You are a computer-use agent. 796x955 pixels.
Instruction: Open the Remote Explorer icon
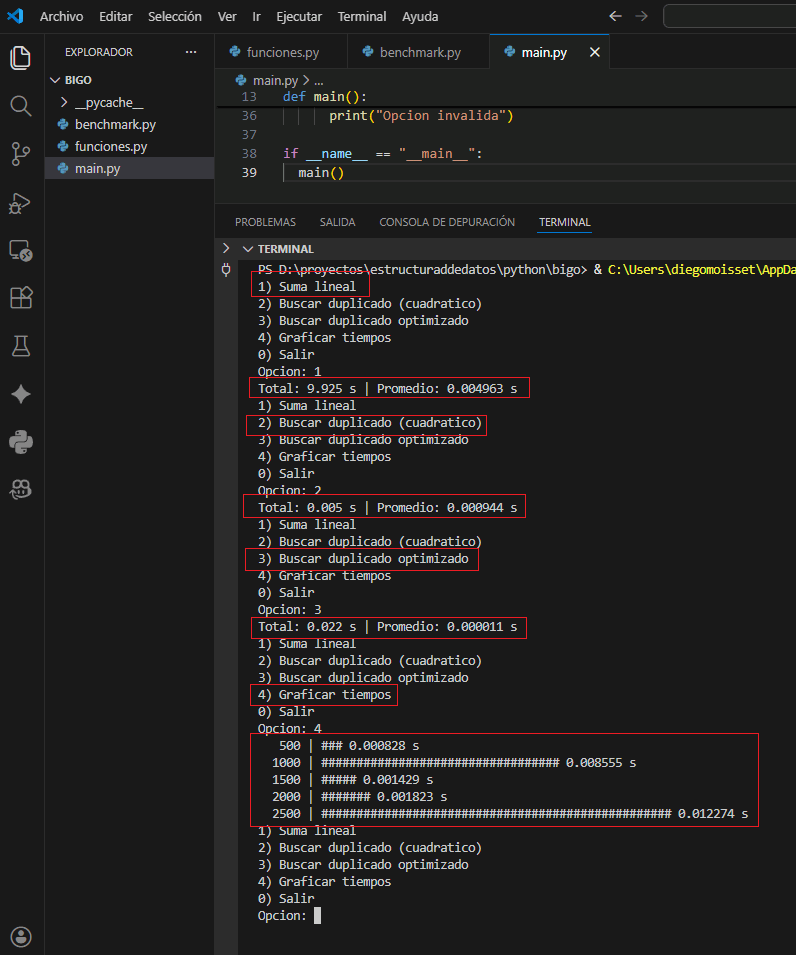point(21,250)
